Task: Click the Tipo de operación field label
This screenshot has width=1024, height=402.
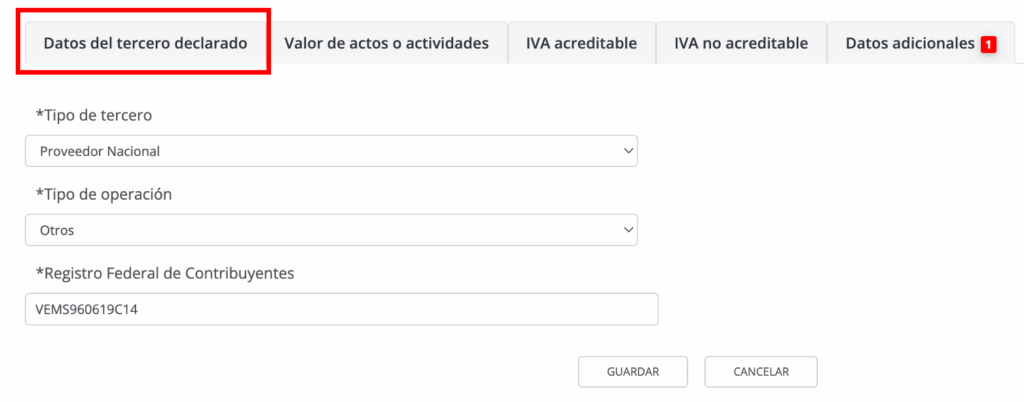Action: (104, 194)
